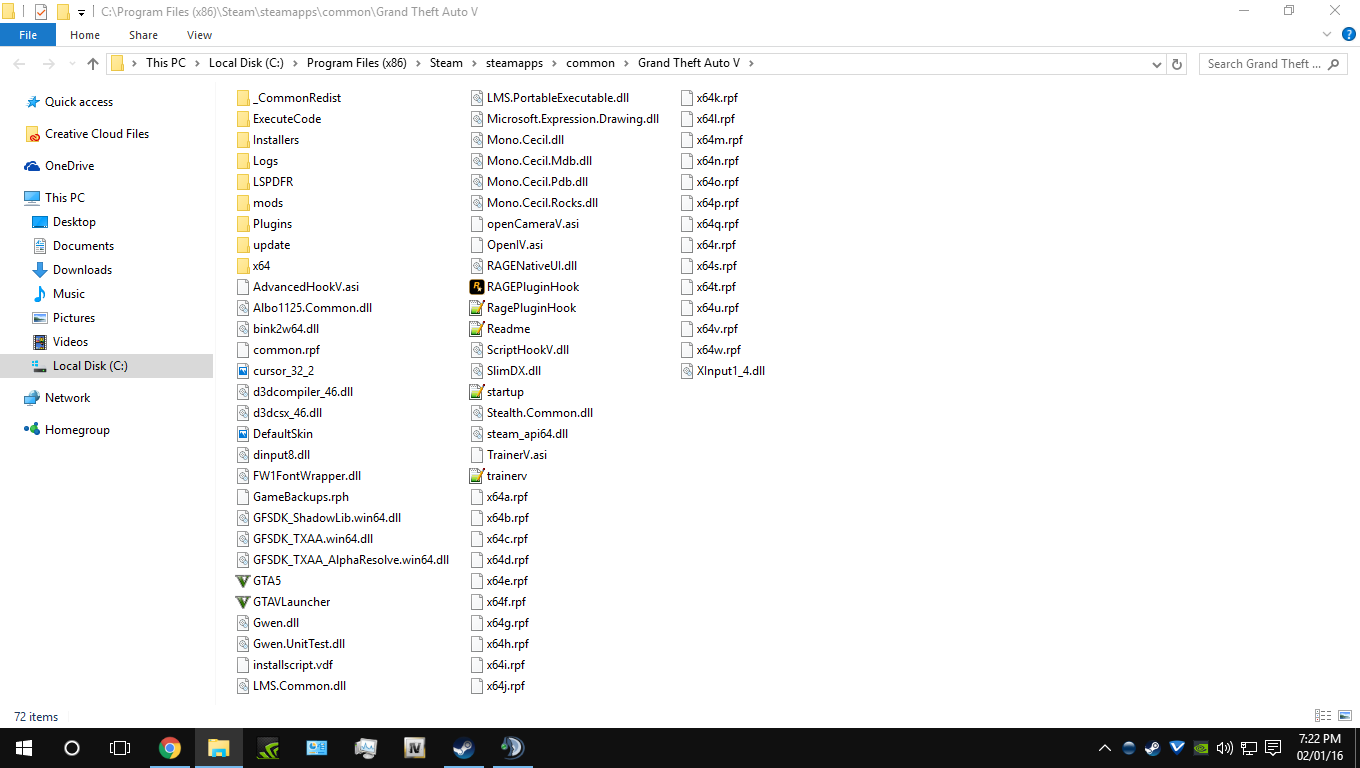Open Homegroup in the navigation pane
Image resolution: width=1360 pixels, height=768 pixels.
pos(77,430)
